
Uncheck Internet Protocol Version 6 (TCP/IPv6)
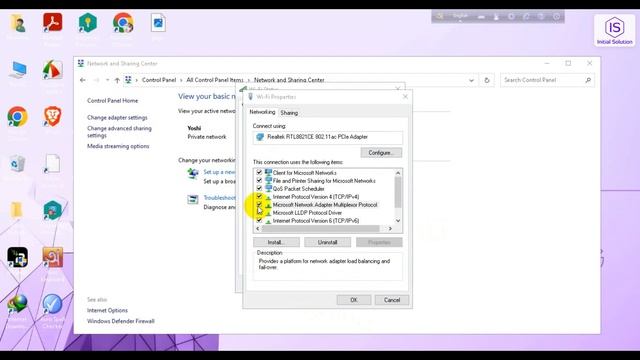259,220
